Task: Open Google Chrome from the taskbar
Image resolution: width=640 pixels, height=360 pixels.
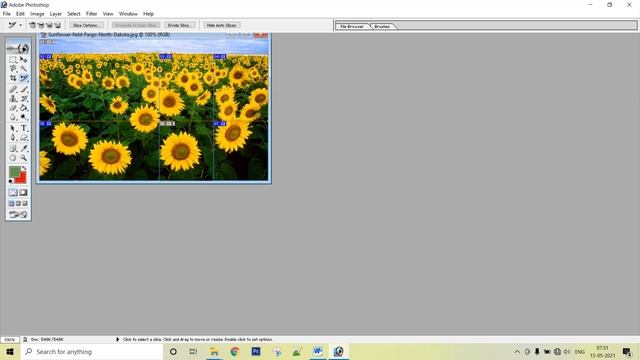Action: 235,352
